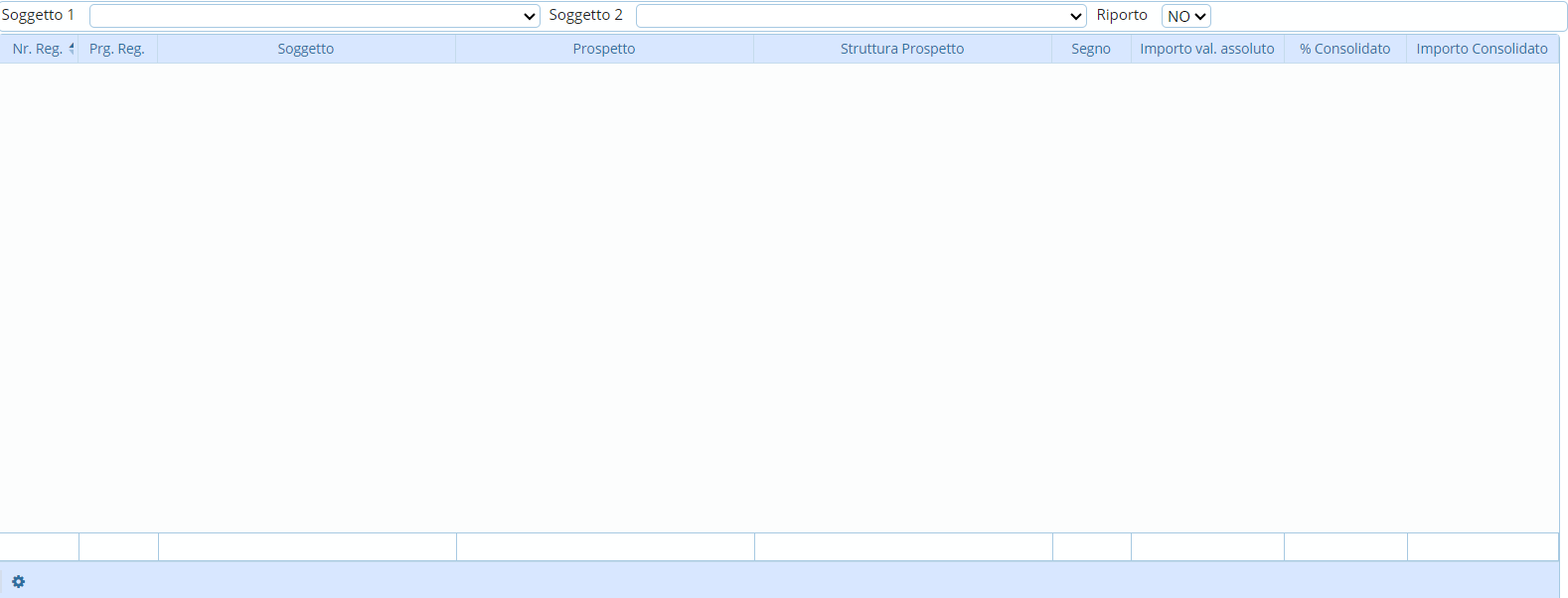Sort by the Prospetto column header
The height and width of the screenshot is (598, 1568).
tap(604, 49)
